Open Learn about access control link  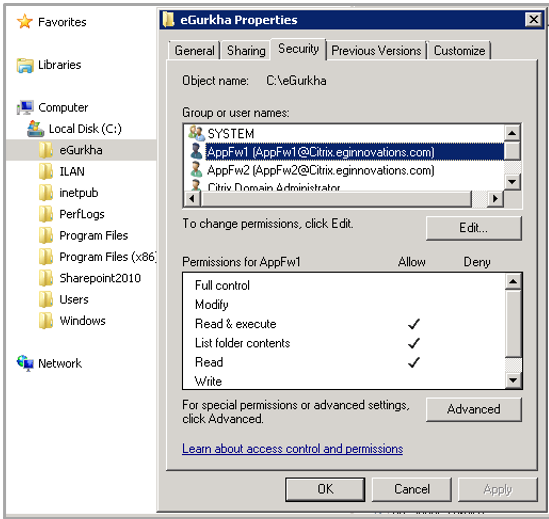pos(292,449)
